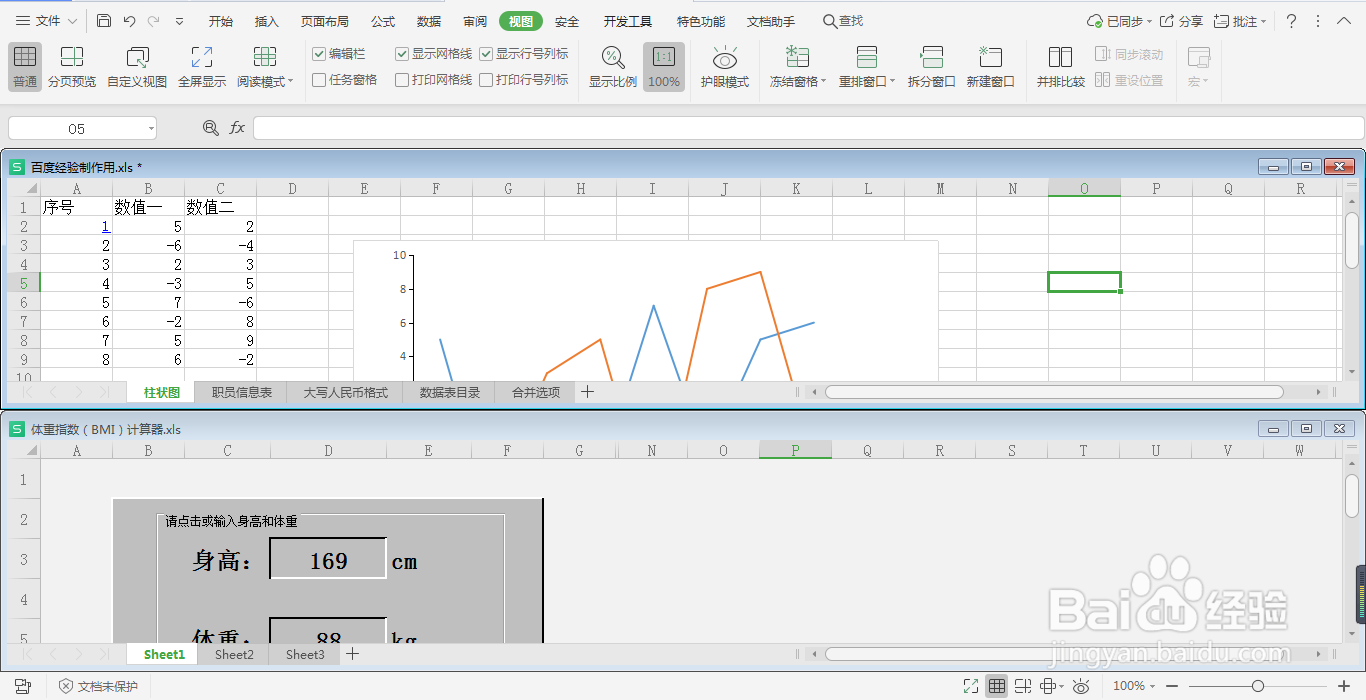Image resolution: width=1366 pixels, height=700 pixels.
Task: Click the fx insert function icon
Action: 237,128
